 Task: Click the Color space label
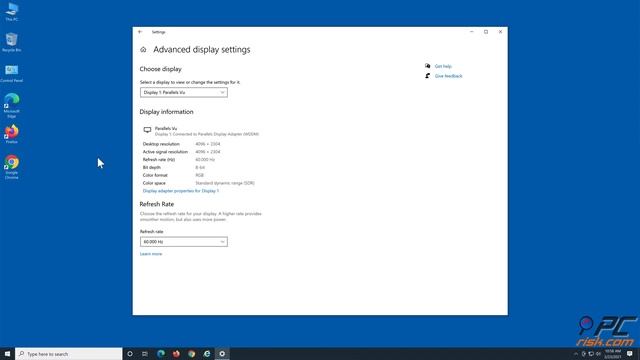tap(154, 183)
